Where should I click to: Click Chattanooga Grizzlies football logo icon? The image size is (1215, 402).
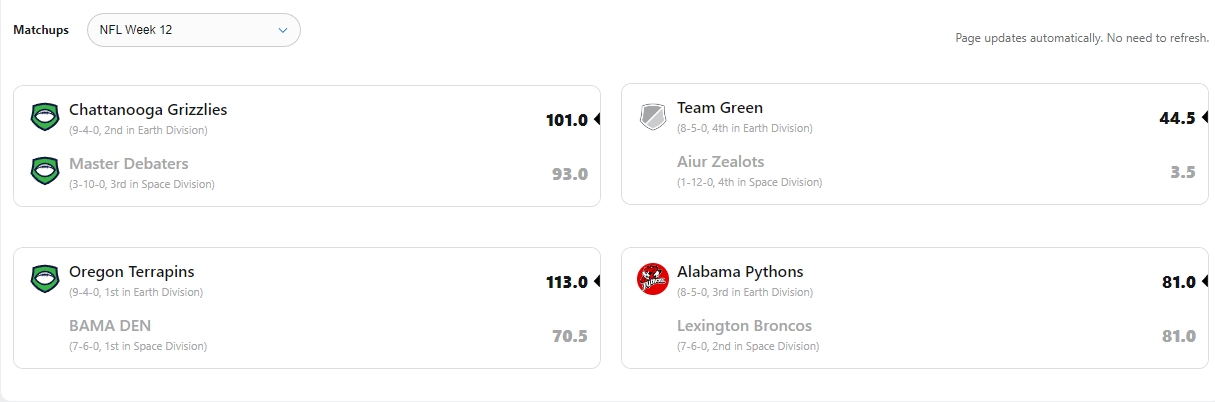click(x=45, y=117)
